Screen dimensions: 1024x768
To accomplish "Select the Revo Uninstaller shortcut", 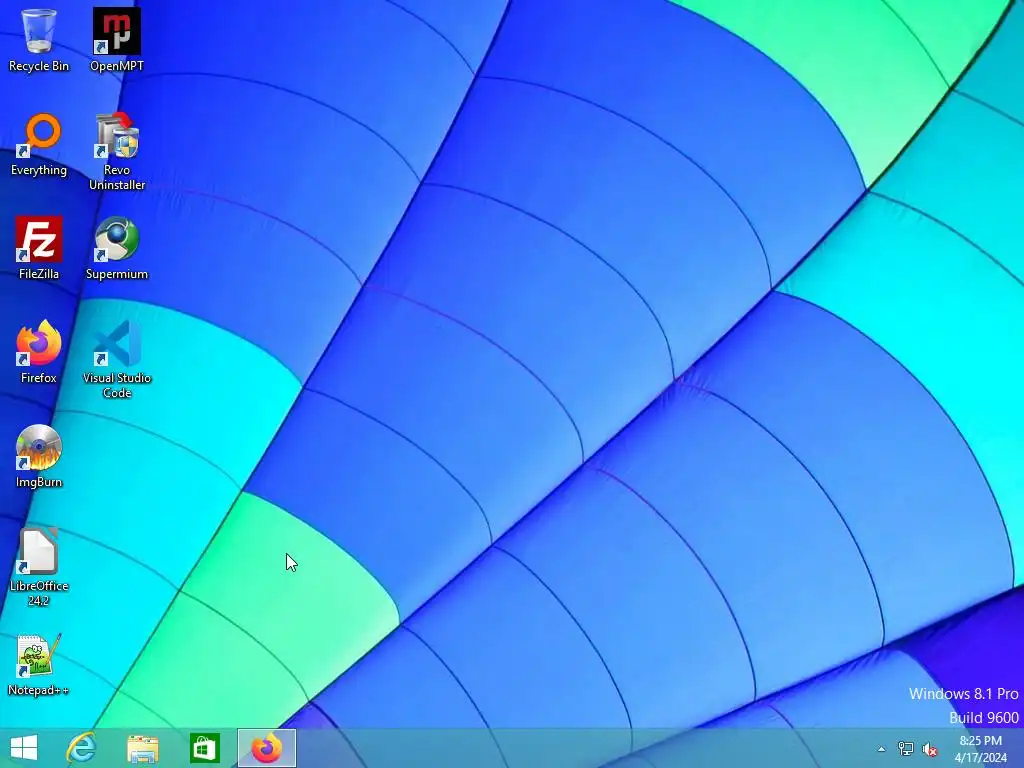I will click(x=117, y=152).
